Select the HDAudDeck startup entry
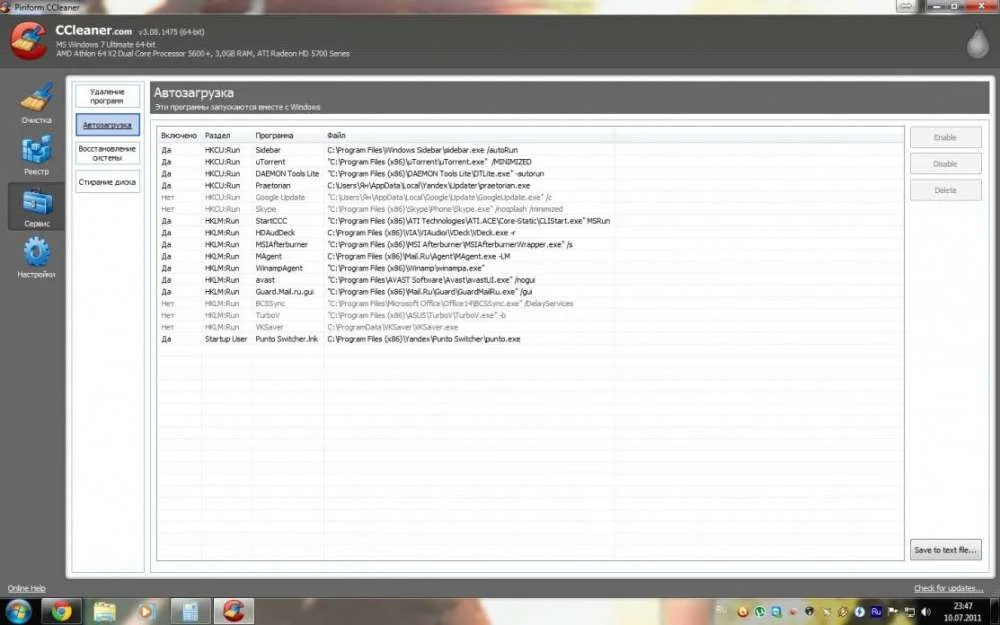Viewport: 1000px width, 625px height. [x=531, y=233]
